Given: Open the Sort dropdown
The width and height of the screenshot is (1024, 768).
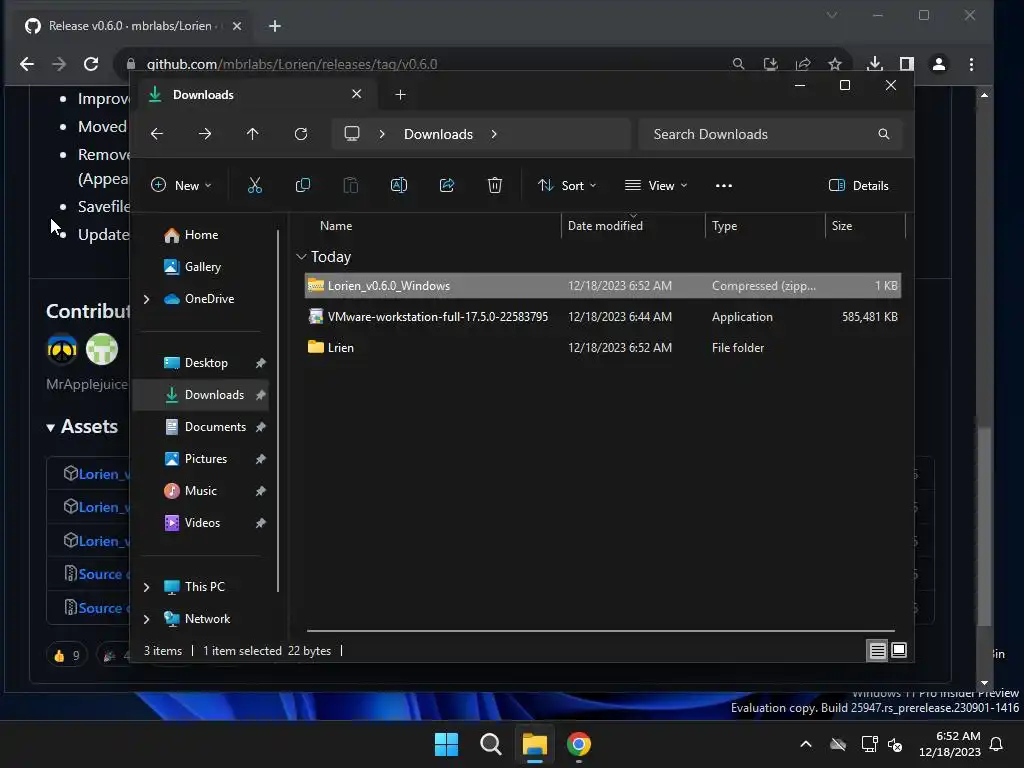Looking at the screenshot, I should (567, 185).
